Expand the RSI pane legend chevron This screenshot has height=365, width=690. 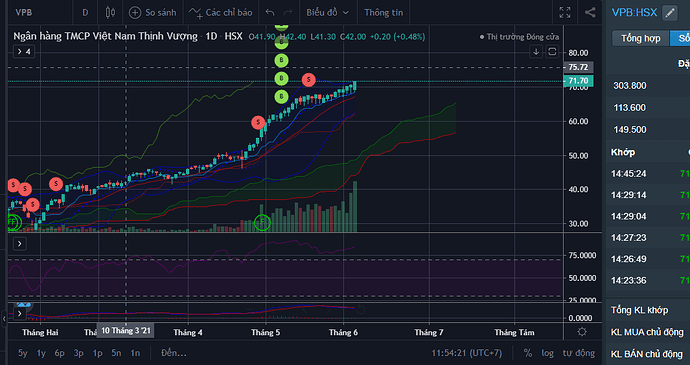pos(20,243)
